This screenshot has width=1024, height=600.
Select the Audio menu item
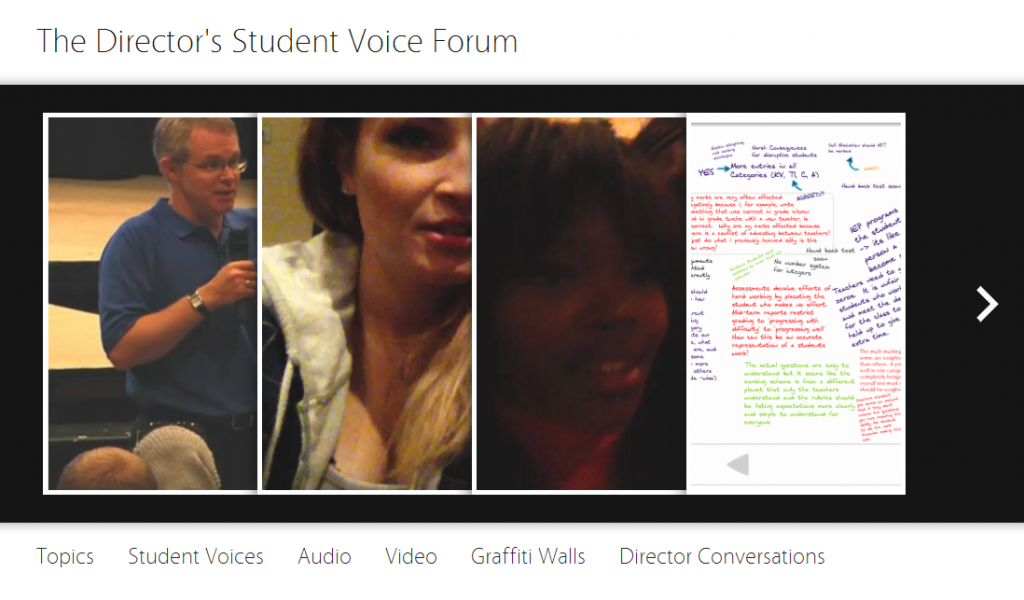coord(324,557)
